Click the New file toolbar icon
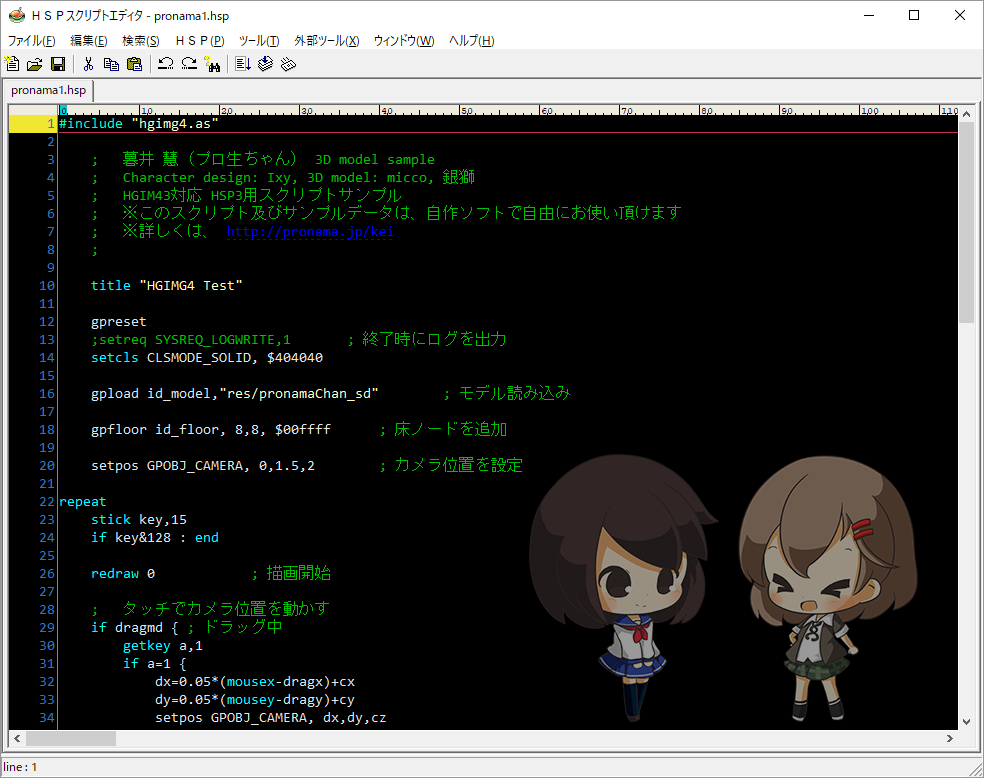This screenshot has height=778, width=984. pos(13,64)
